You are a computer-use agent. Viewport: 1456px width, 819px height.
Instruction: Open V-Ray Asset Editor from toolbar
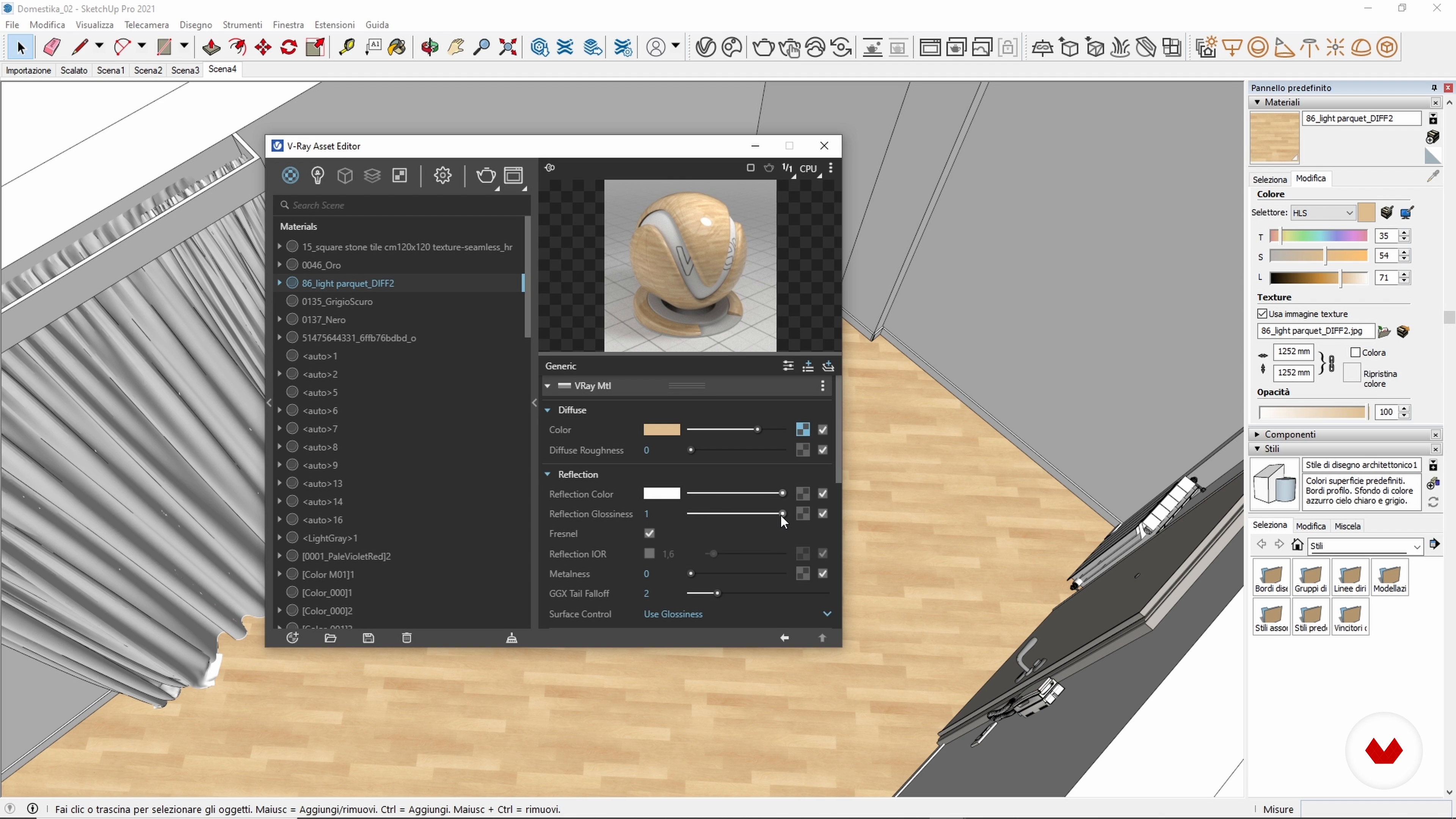pos(705,47)
